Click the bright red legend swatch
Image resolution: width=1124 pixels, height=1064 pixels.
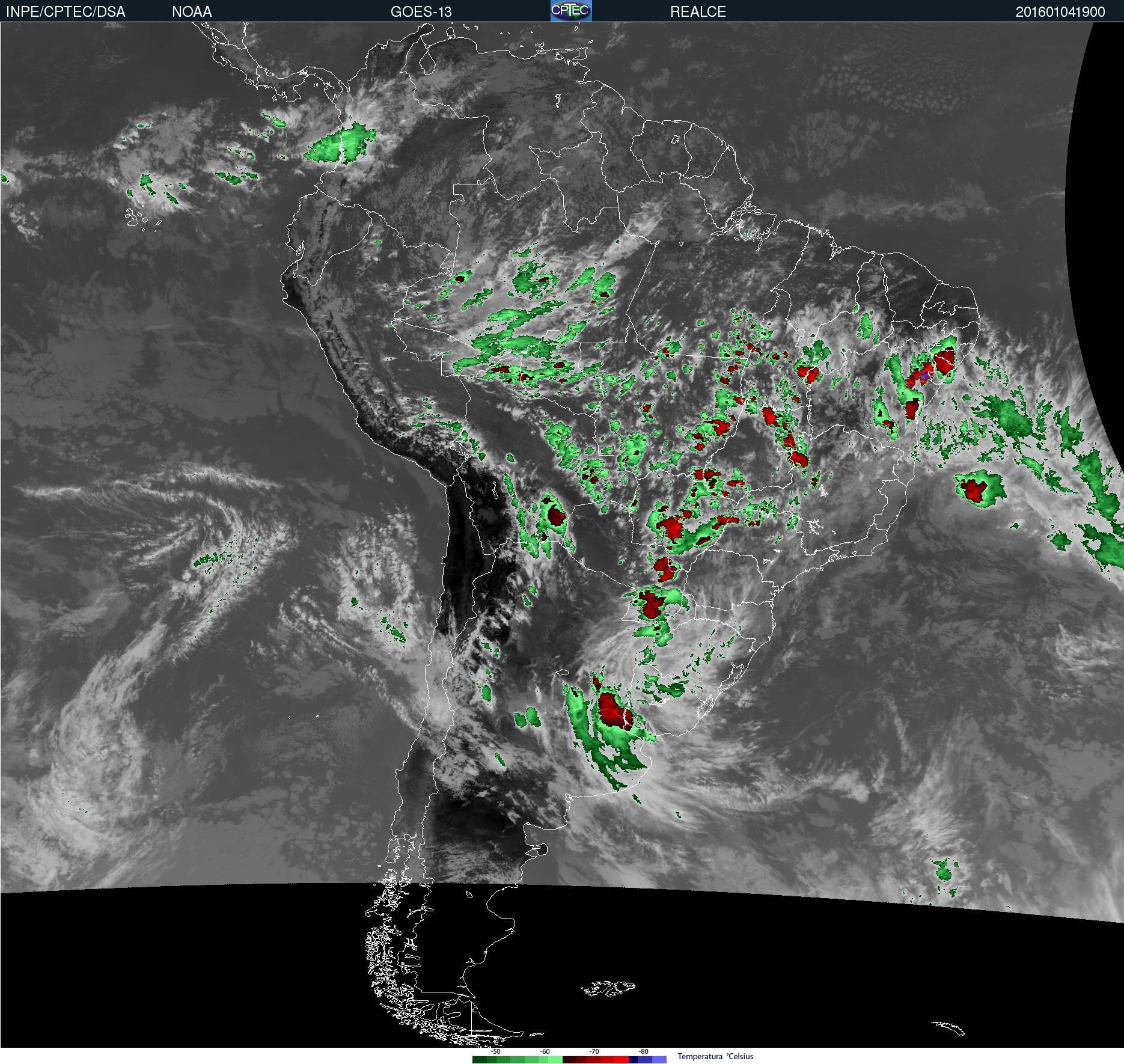622,1059
